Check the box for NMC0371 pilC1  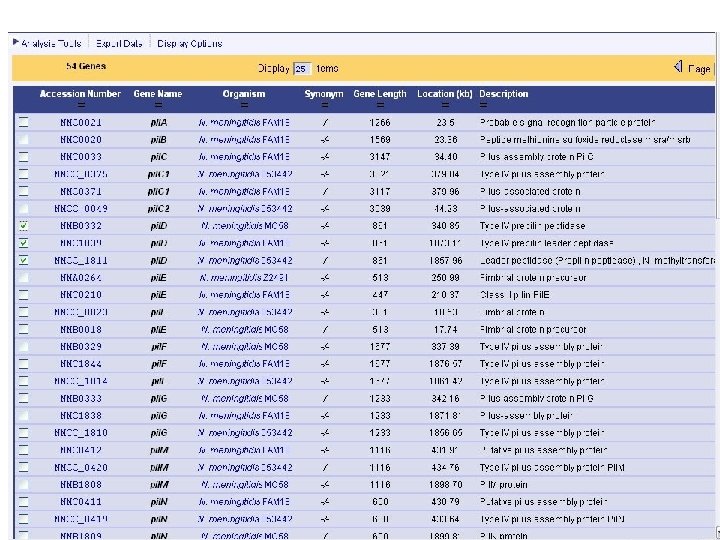(23, 191)
